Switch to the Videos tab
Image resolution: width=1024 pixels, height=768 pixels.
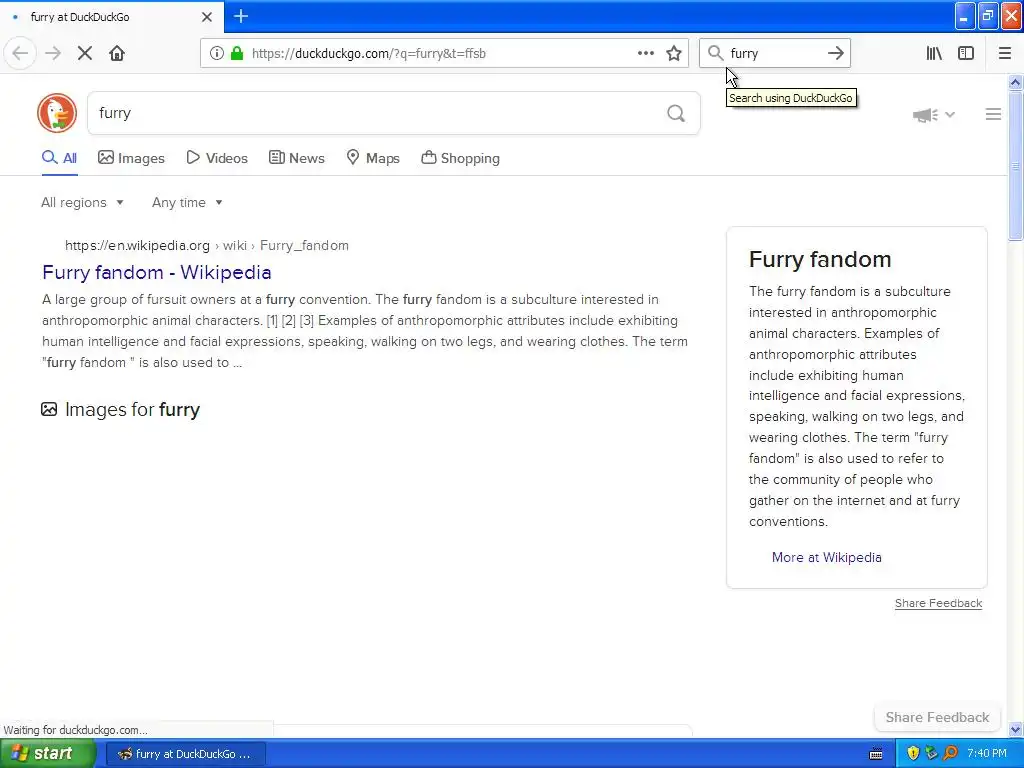217,158
